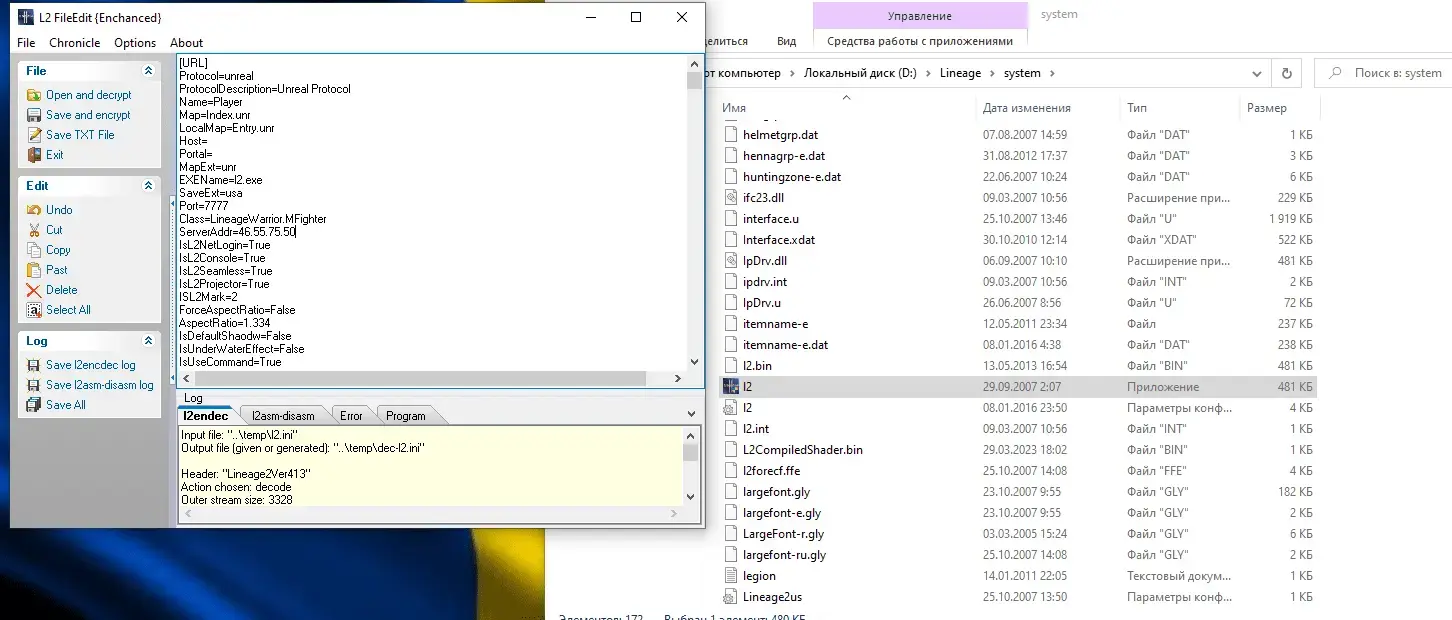This screenshot has height=620, width=1452.
Task: Collapse the Edit panel
Action: pos(148,186)
